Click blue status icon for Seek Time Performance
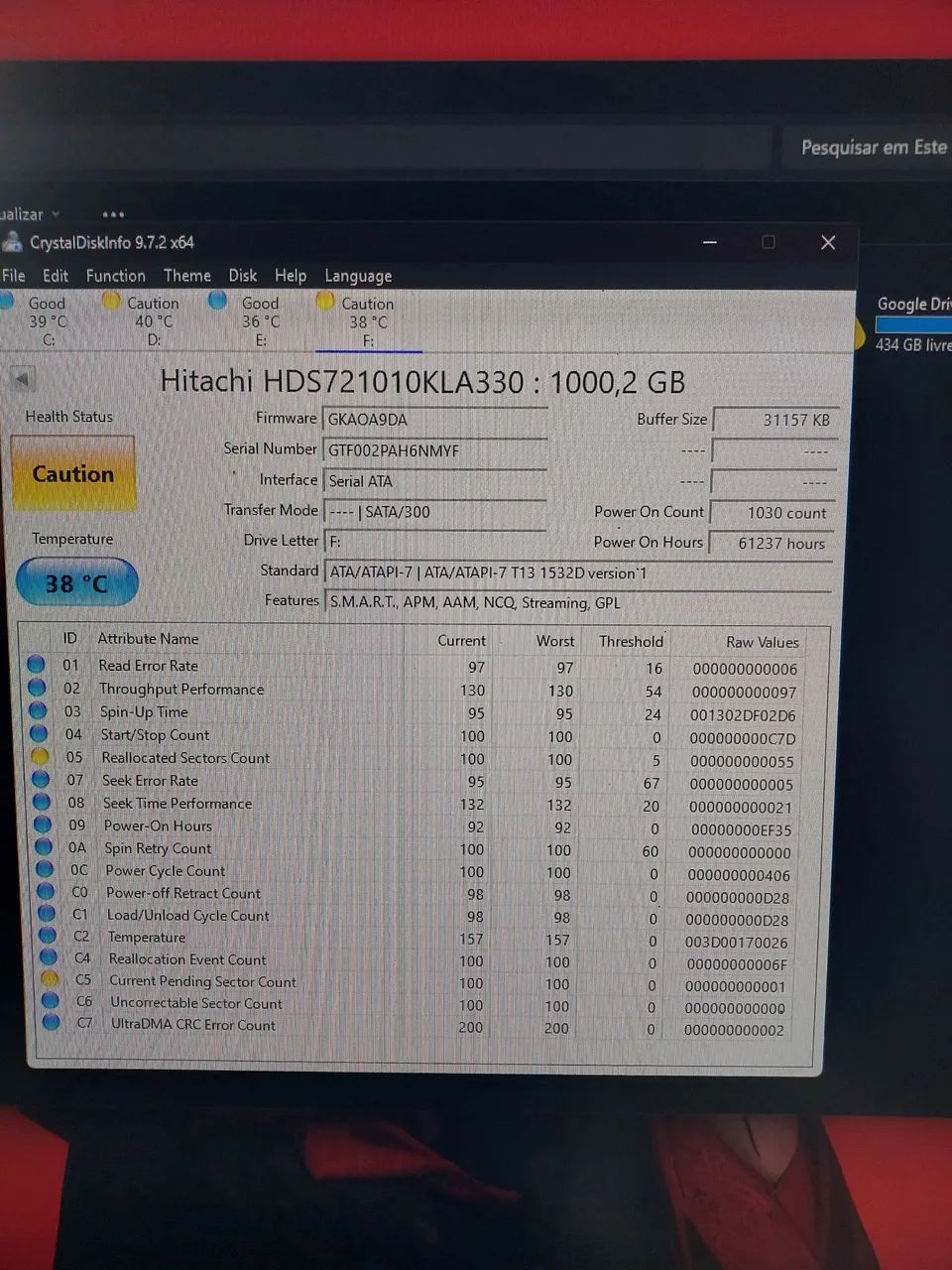 point(42,802)
